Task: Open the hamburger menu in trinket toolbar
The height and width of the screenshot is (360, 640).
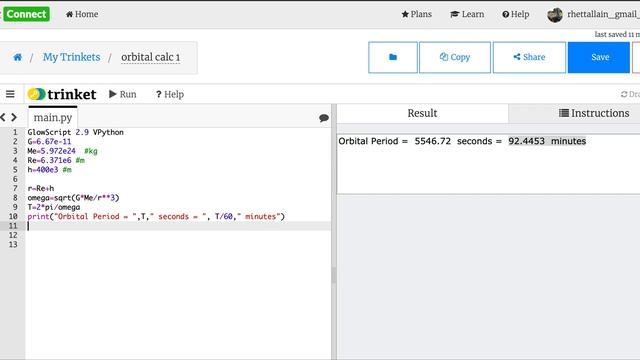Action: pos(10,94)
